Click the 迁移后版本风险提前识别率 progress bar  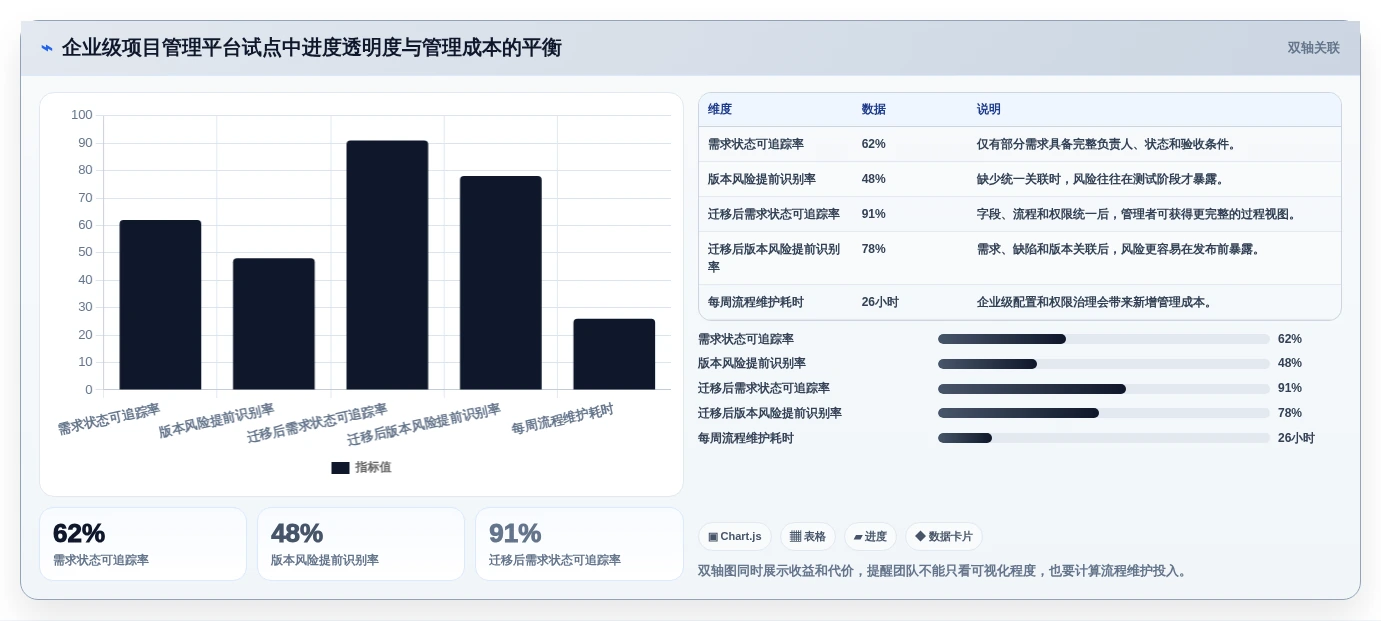pyautogui.click(x=1104, y=413)
